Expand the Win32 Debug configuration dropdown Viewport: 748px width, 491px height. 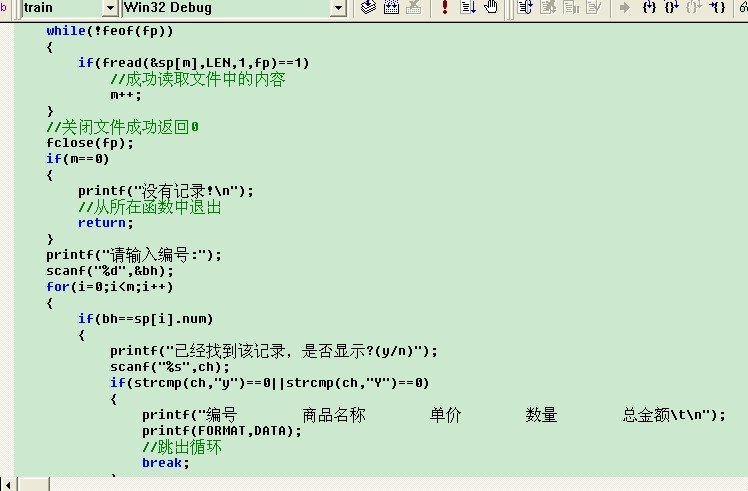click(x=338, y=8)
